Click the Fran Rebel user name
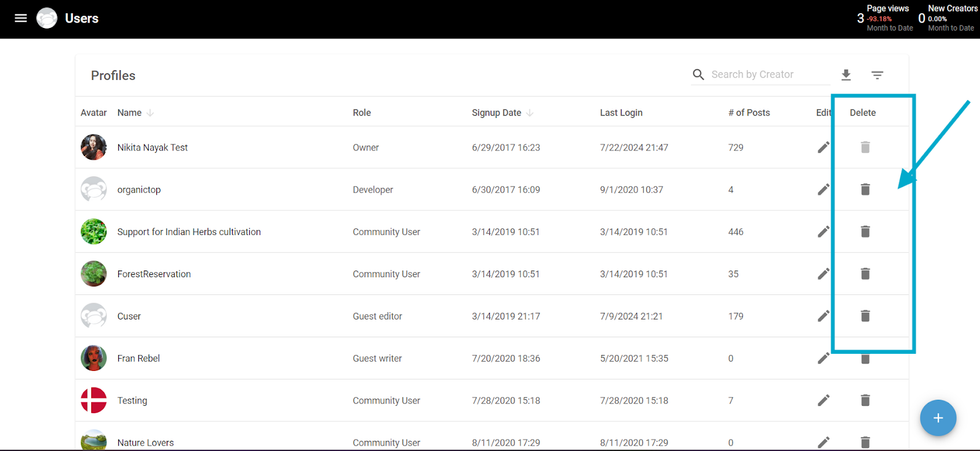980x451 pixels. (x=138, y=358)
